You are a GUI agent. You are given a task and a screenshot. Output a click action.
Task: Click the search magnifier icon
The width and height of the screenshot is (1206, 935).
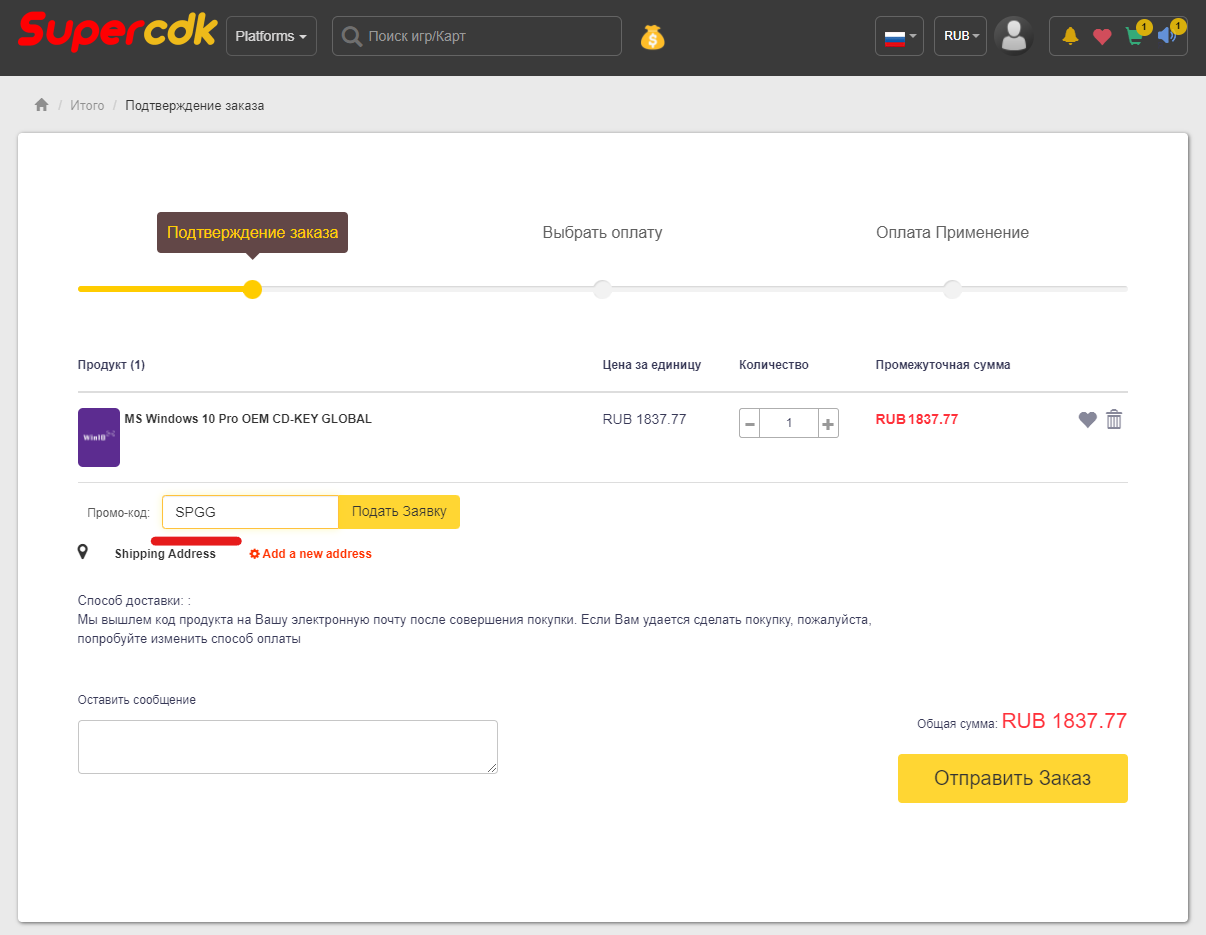(x=351, y=36)
